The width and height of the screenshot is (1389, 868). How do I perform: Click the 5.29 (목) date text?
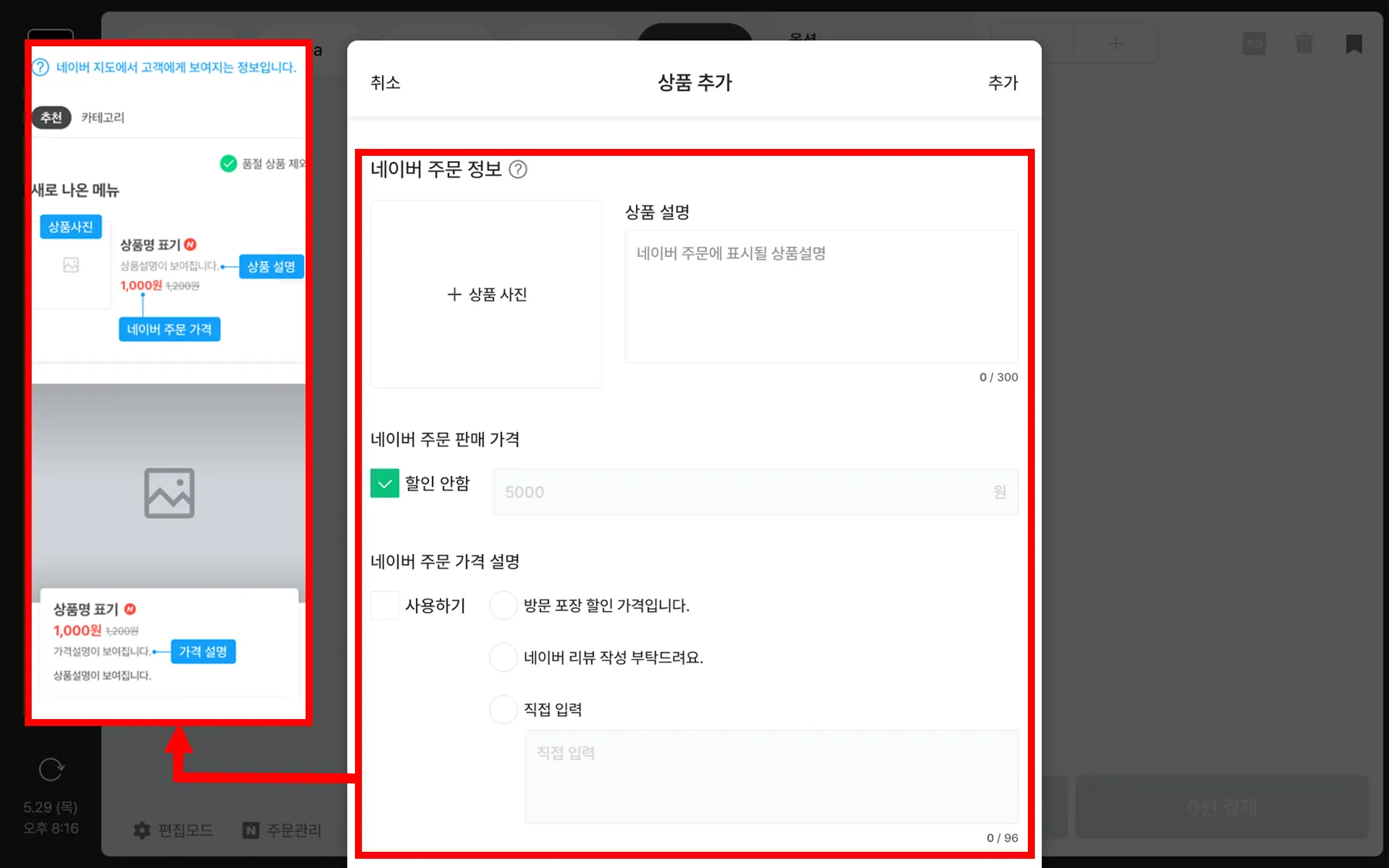click(x=50, y=807)
